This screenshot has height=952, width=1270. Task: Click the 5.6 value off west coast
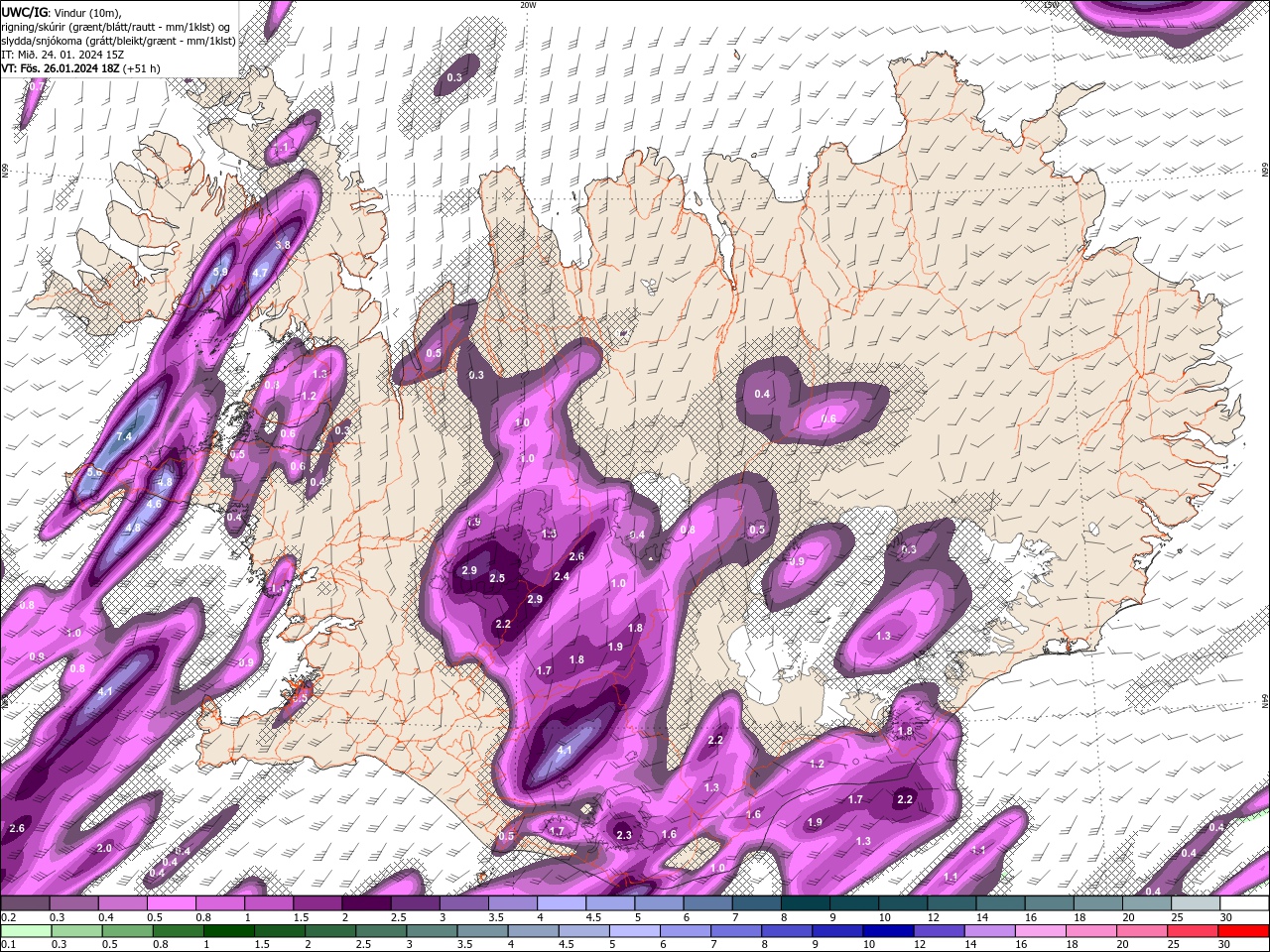(94, 473)
